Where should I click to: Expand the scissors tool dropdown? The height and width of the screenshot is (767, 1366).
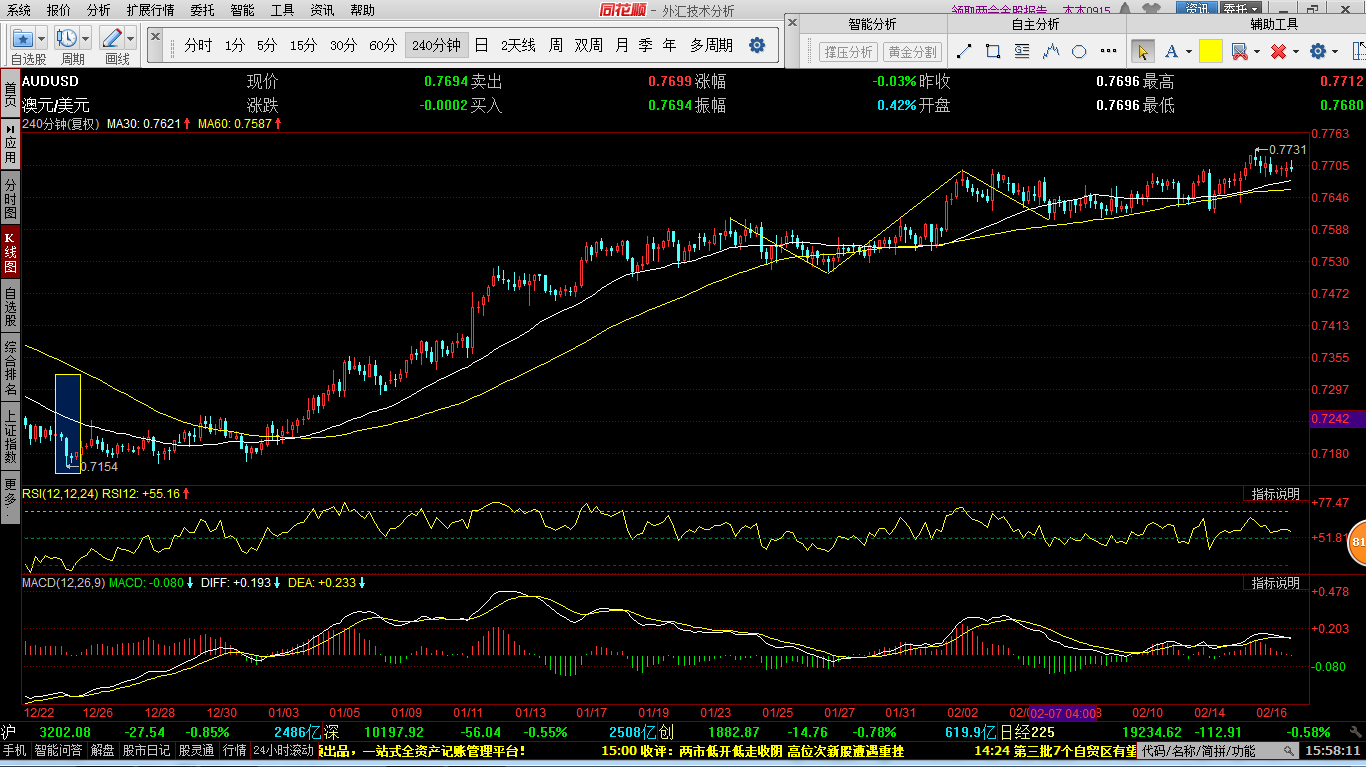1257,52
